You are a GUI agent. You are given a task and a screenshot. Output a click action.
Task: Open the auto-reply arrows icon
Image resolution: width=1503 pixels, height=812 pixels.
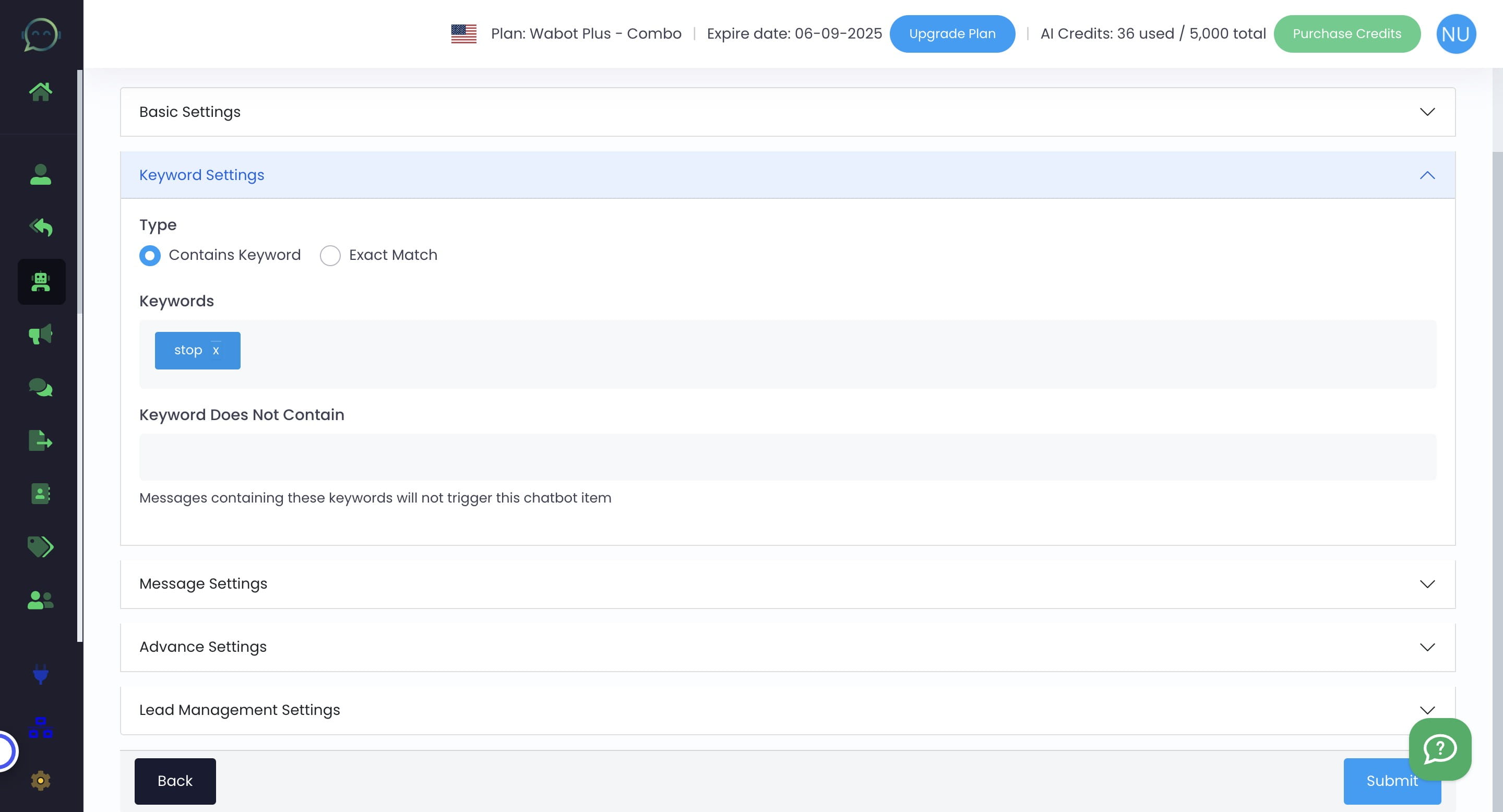point(41,227)
